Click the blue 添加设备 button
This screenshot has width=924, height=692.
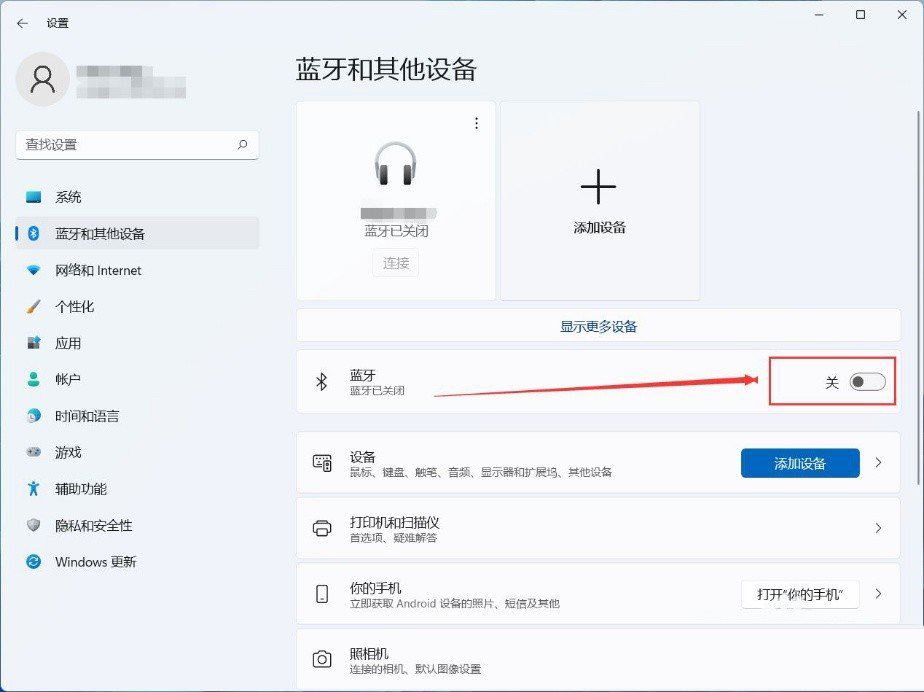800,463
